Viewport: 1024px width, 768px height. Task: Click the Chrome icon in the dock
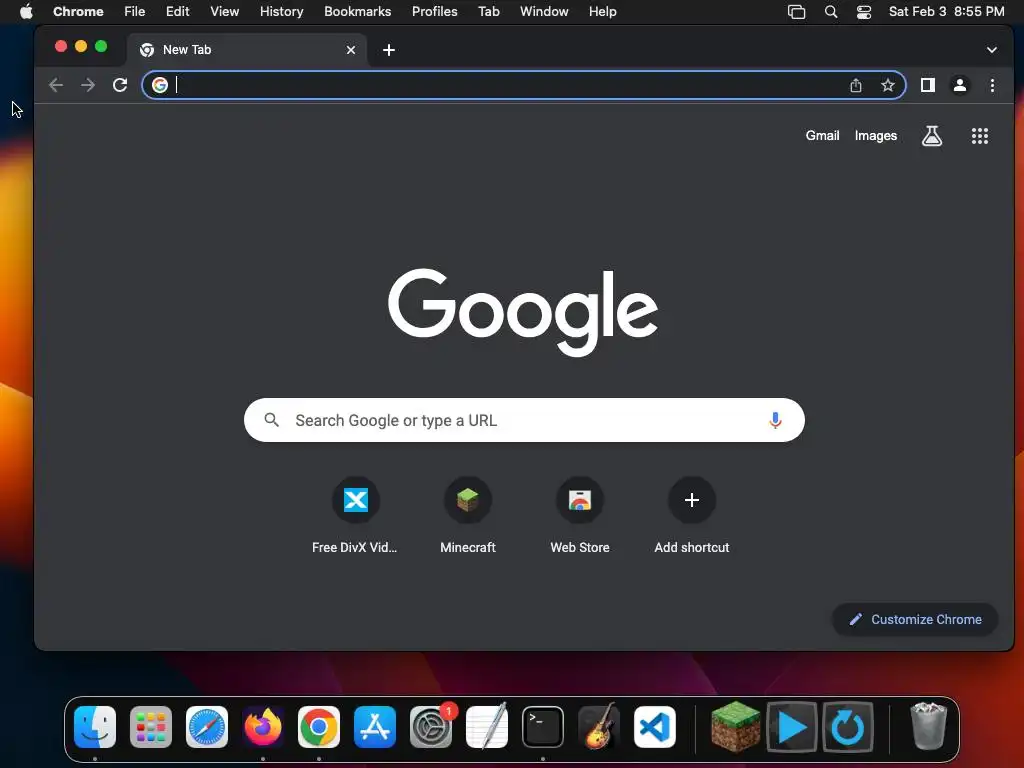tap(319, 727)
